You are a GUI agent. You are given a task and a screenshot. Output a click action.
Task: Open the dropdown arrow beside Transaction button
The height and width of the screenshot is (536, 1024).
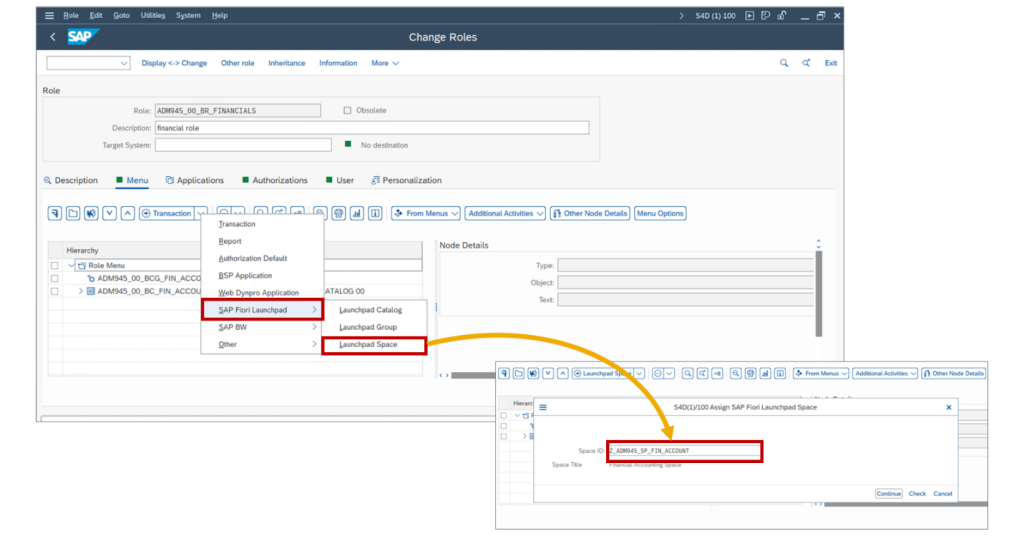[202, 213]
